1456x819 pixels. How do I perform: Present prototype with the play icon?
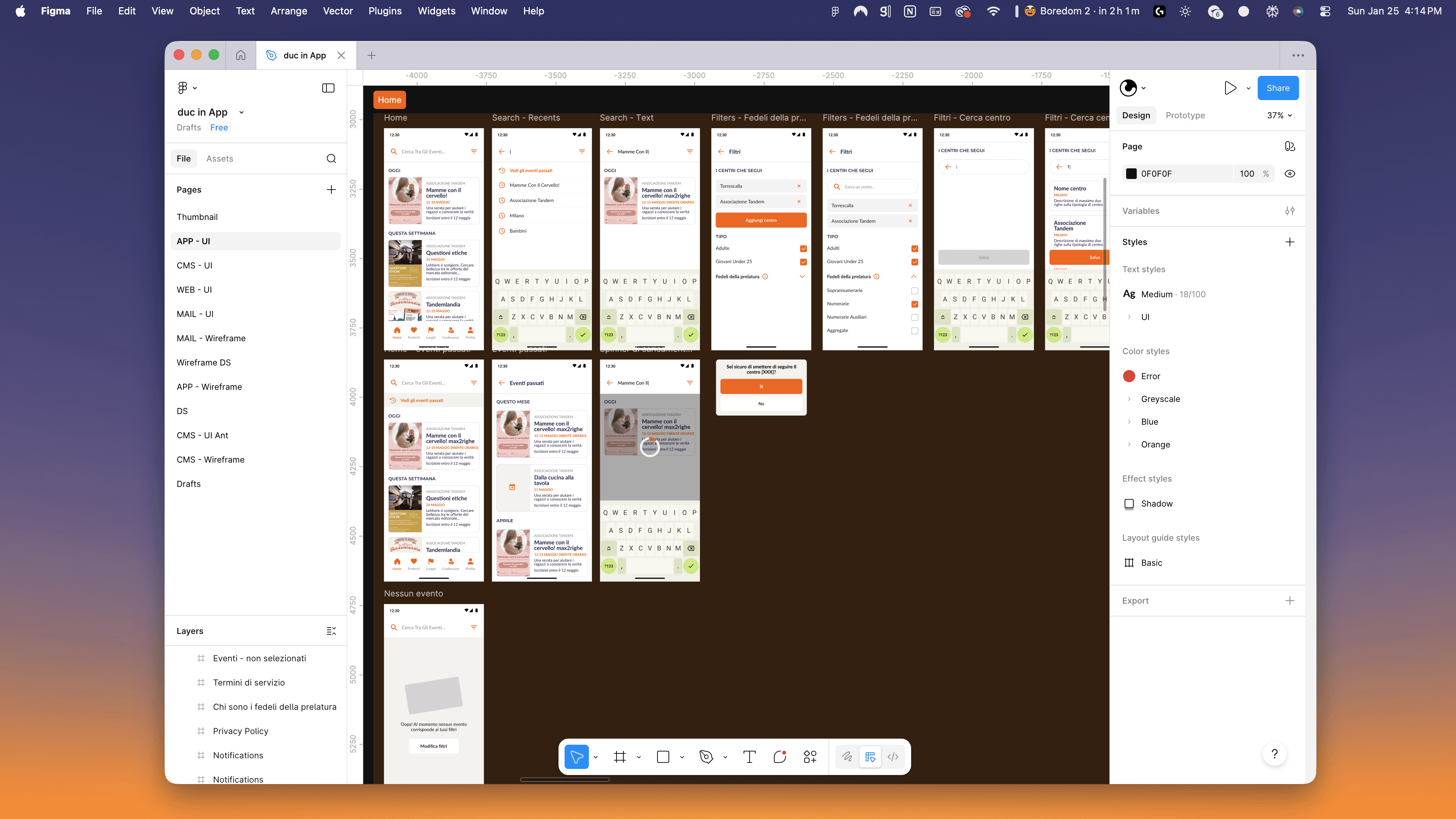click(x=1230, y=88)
